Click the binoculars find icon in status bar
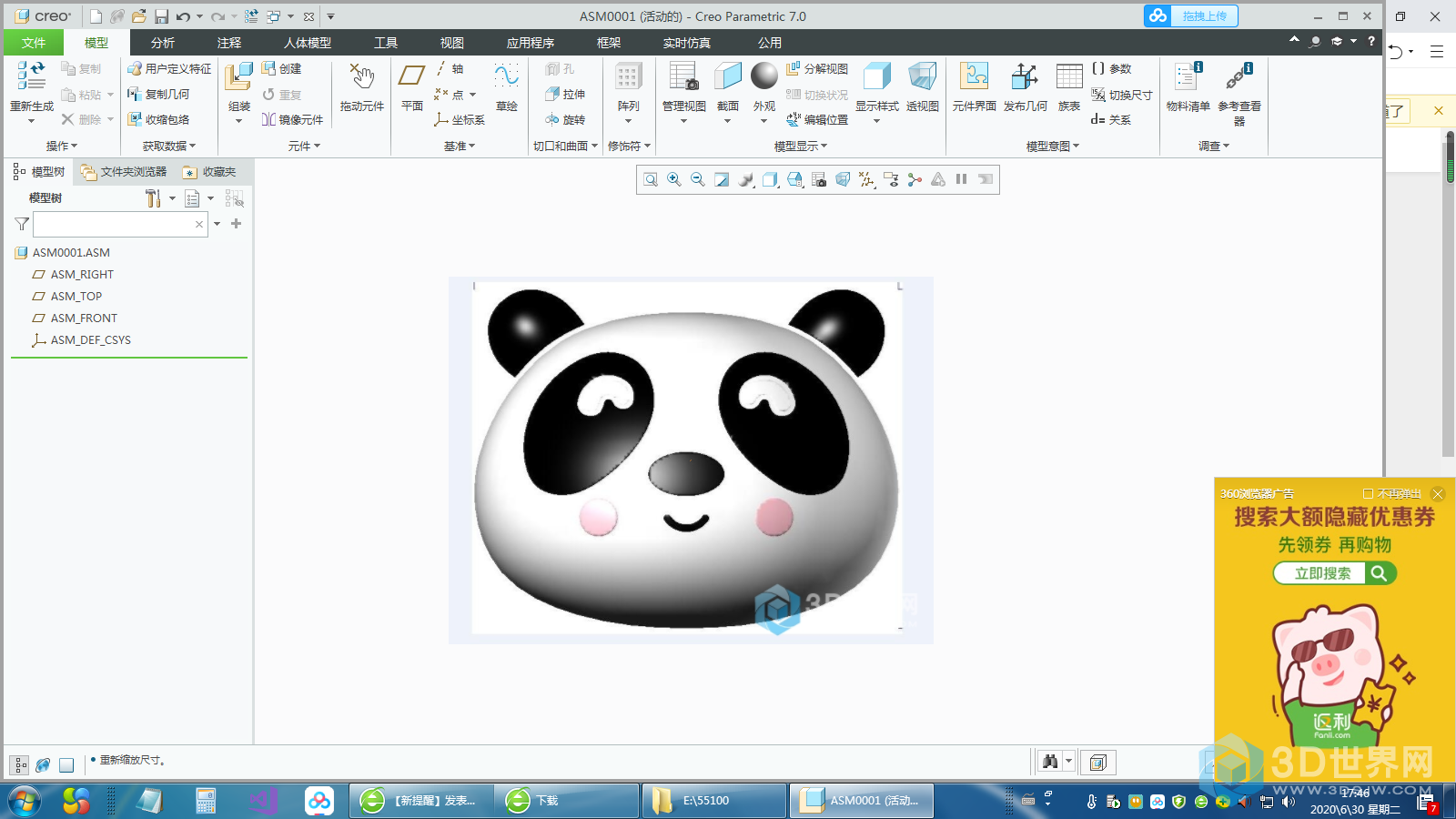Screen dimensions: 1456x819 (1051, 762)
